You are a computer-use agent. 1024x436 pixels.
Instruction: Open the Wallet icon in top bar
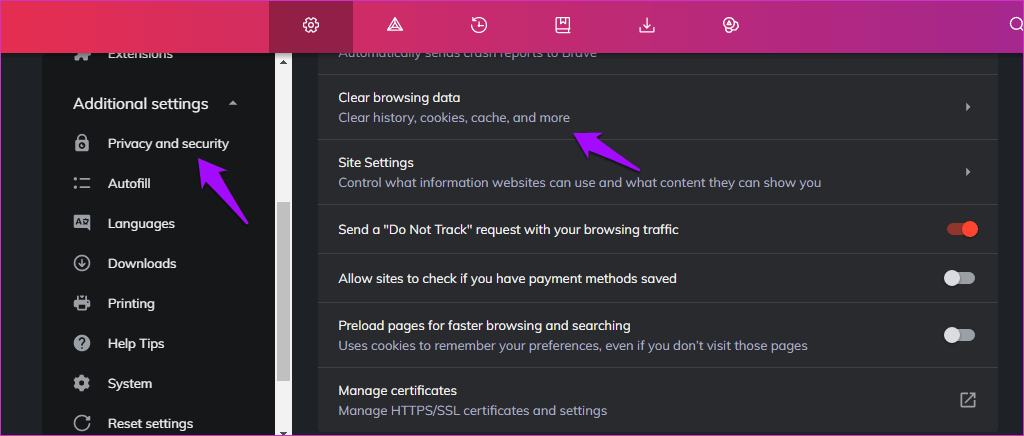pyautogui.click(x=730, y=26)
